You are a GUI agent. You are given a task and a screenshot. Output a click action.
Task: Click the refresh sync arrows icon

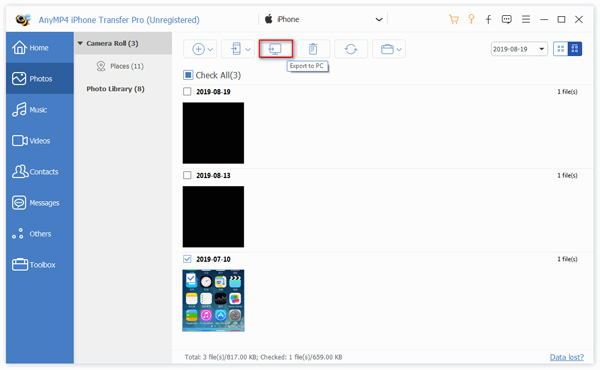pos(351,49)
